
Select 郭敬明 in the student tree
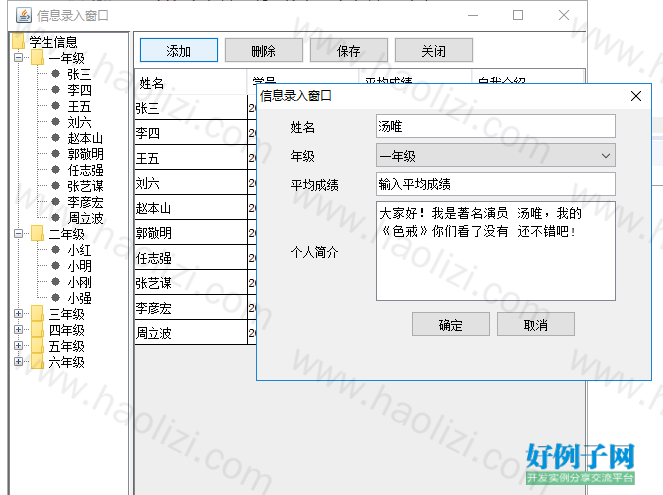(85, 154)
